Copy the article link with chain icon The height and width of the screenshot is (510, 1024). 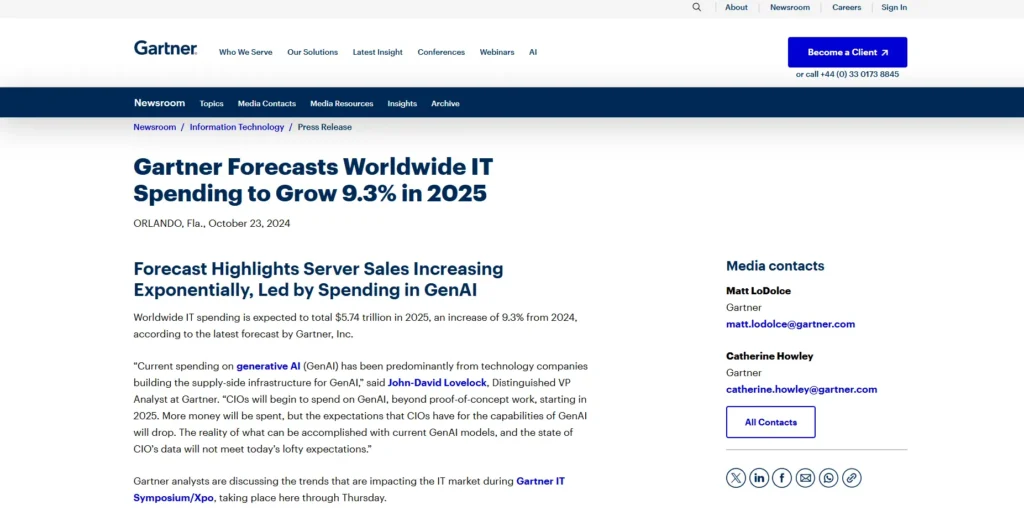(x=851, y=478)
